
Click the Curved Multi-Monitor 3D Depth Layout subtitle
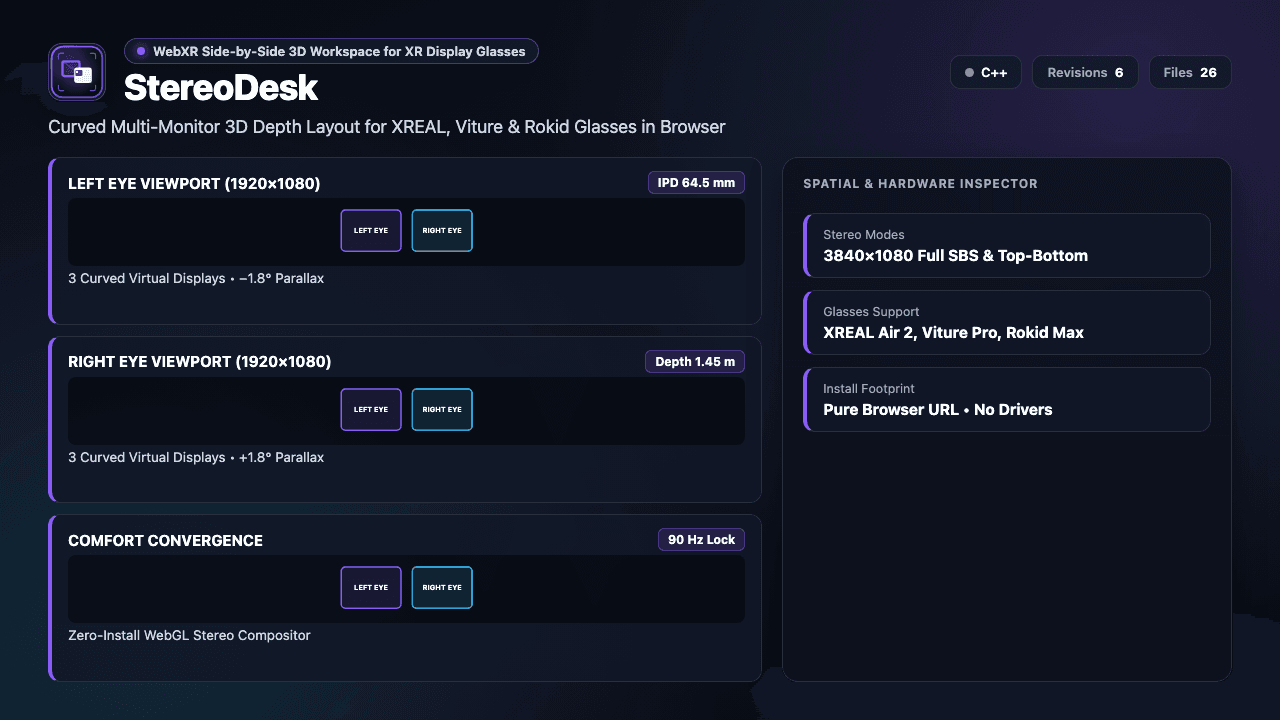pos(387,127)
